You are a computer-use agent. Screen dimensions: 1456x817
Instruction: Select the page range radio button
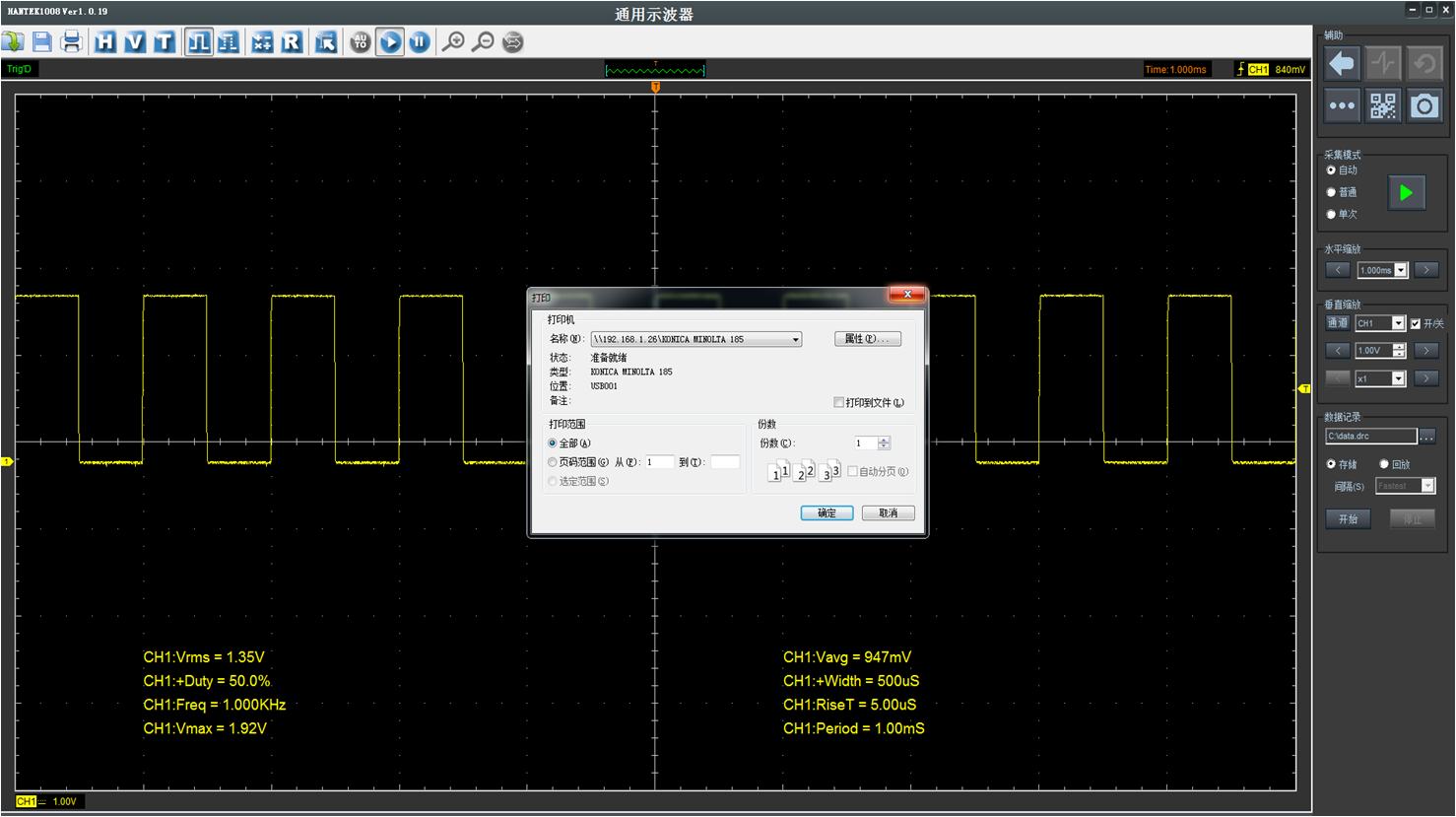tap(553, 462)
